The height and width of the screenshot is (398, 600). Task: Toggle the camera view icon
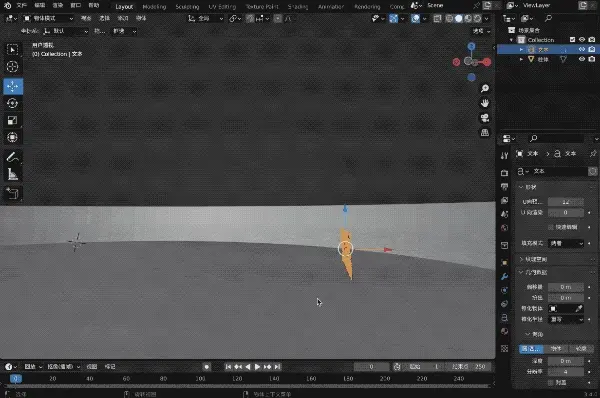click(x=485, y=118)
